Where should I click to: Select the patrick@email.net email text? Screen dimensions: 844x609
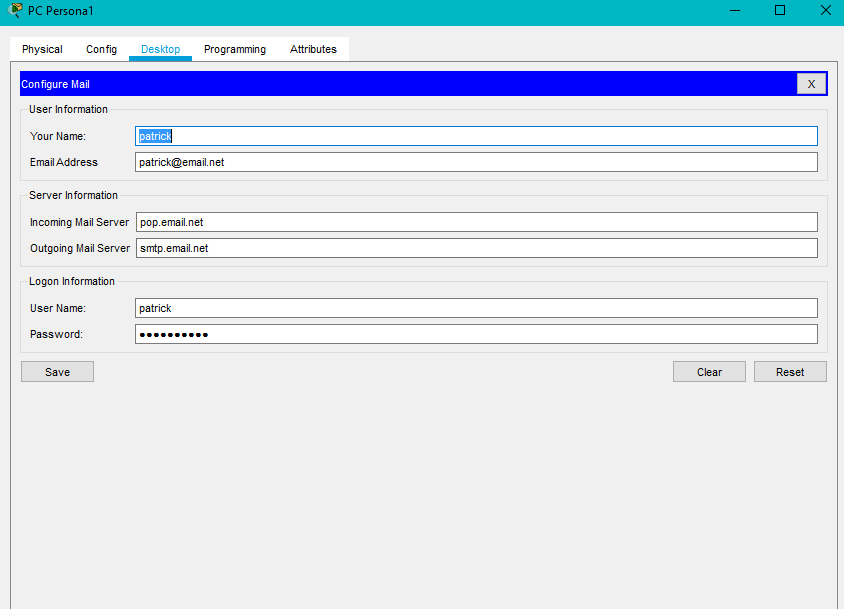[x=180, y=161]
